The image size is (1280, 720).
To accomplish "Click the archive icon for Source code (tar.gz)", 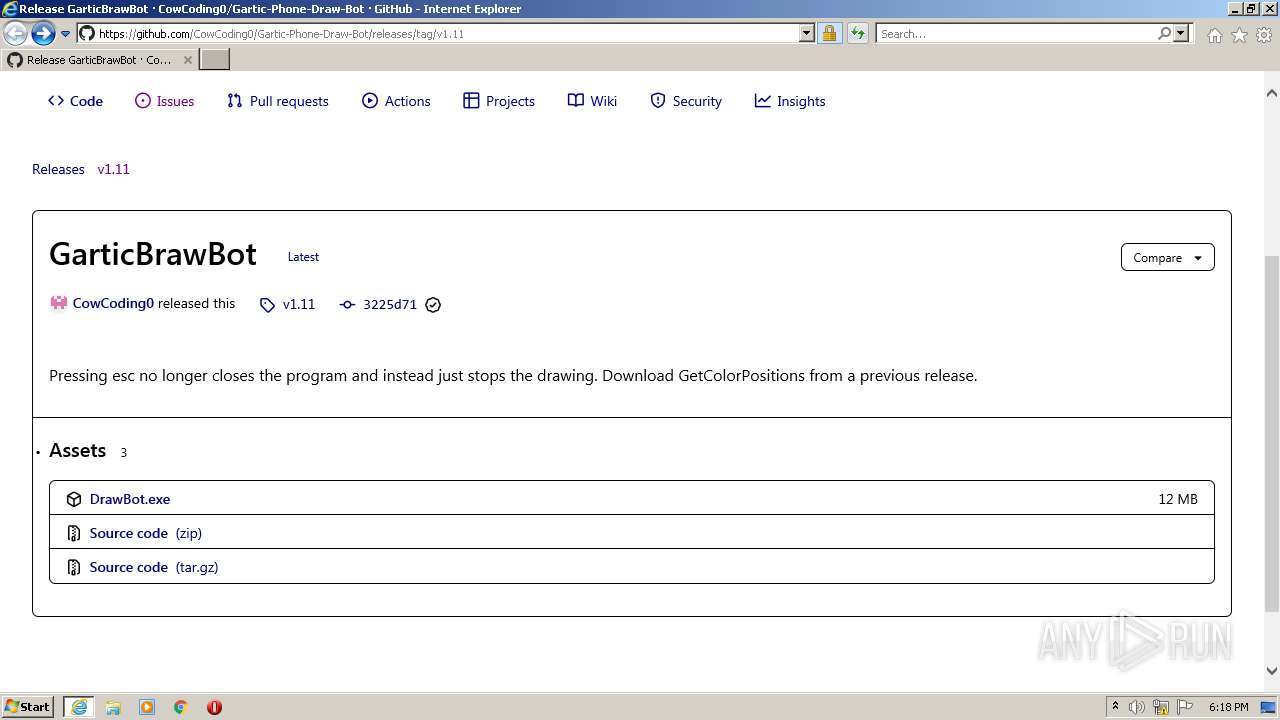I will tap(74, 567).
